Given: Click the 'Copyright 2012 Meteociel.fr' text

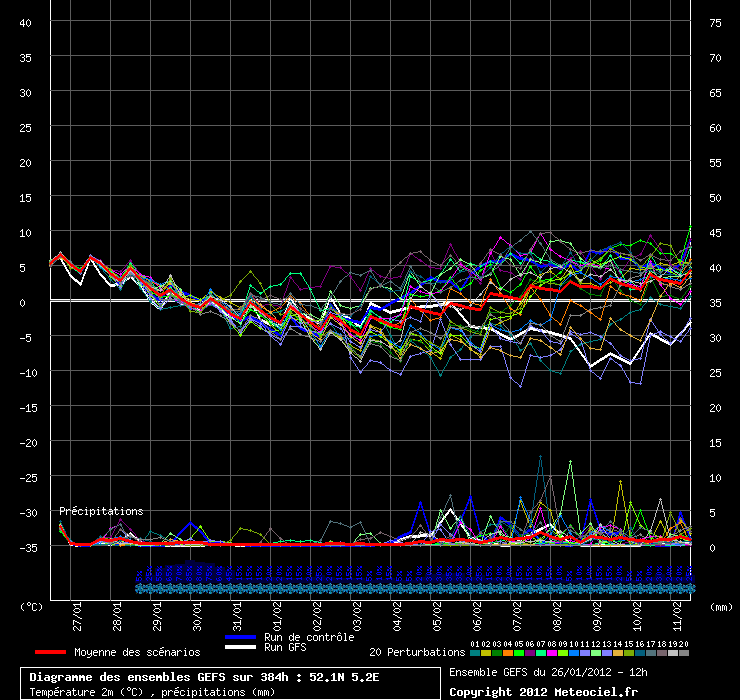Looking at the screenshot, I should click(544, 692).
